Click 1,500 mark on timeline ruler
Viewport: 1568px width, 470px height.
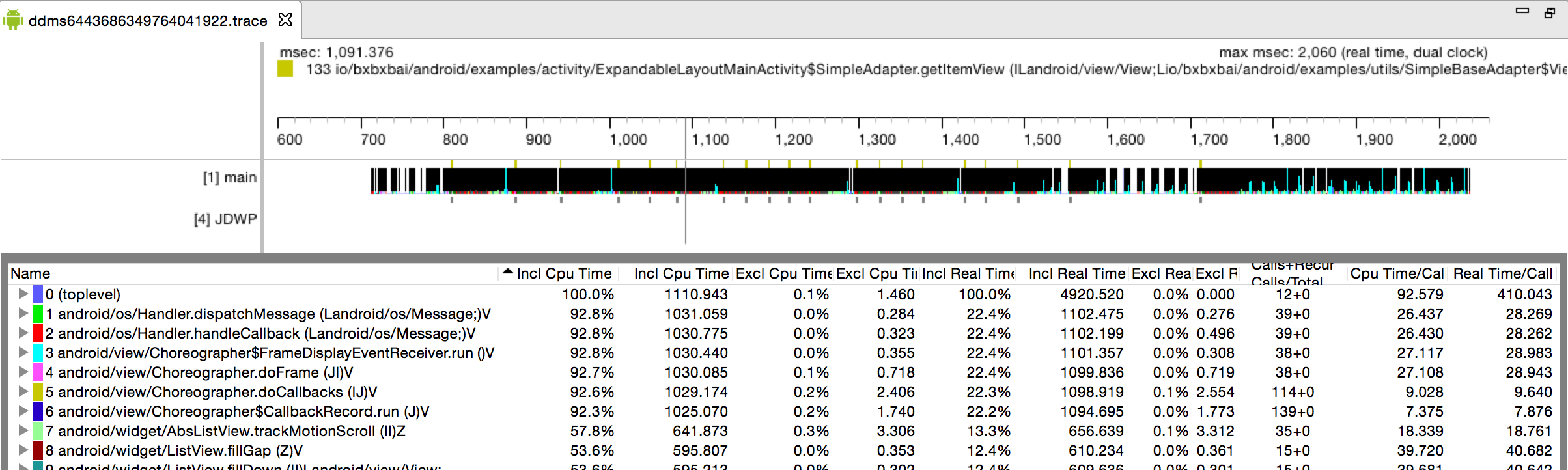1042,139
